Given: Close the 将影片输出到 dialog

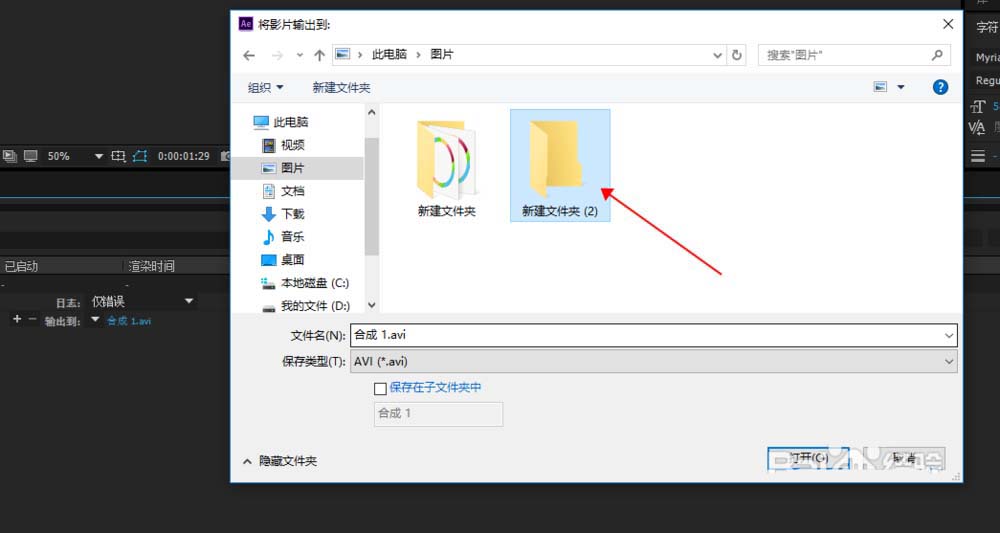Looking at the screenshot, I should (948, 24).
